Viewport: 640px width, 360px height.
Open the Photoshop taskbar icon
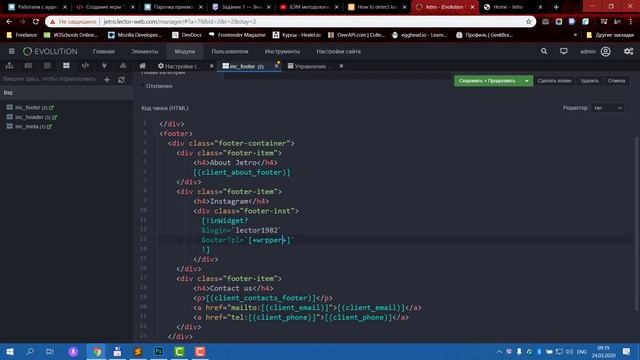click(x=158, y=352)
